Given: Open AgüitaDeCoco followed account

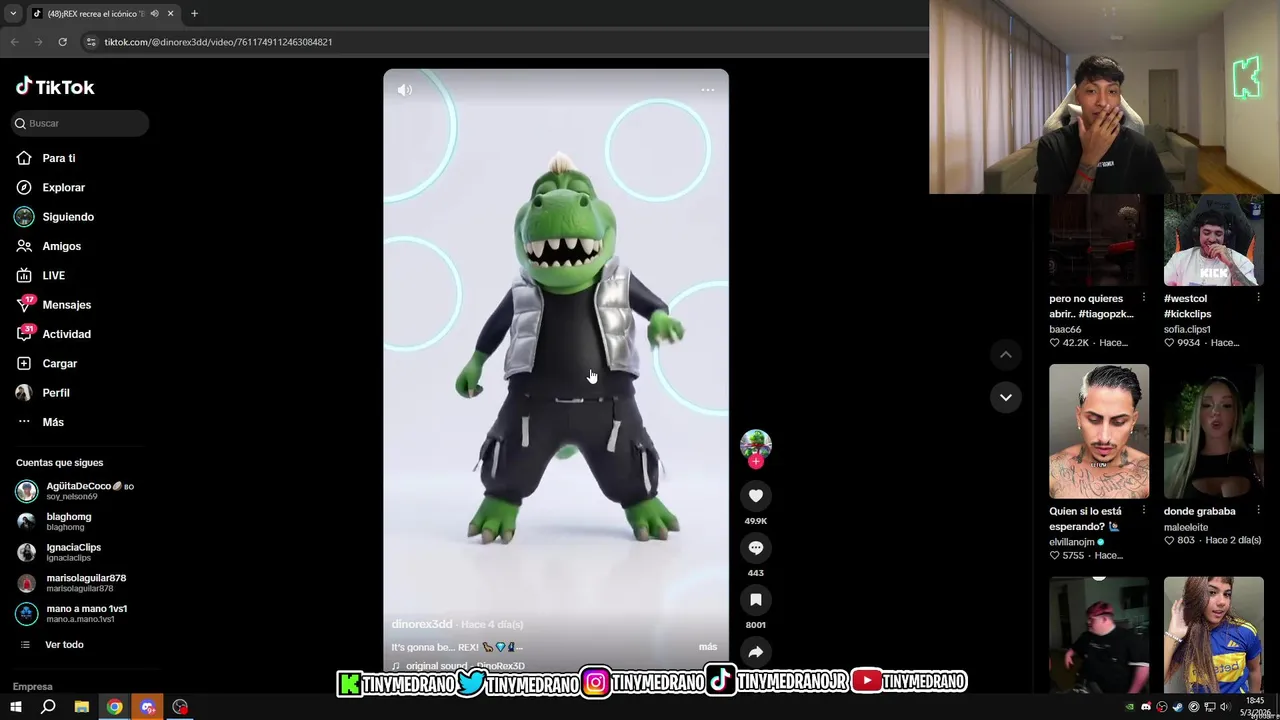Looking at the screenshot, I should [75, 491].
